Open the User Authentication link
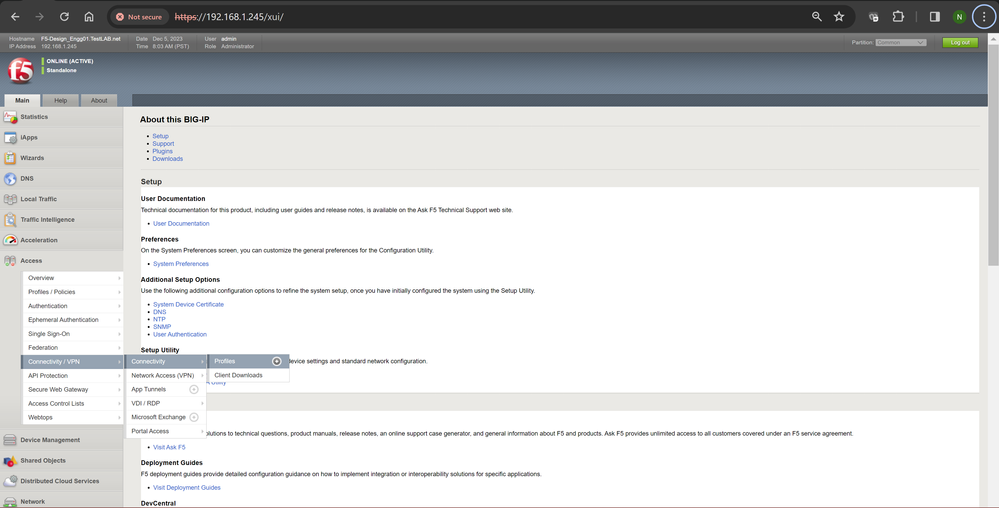 180,335
